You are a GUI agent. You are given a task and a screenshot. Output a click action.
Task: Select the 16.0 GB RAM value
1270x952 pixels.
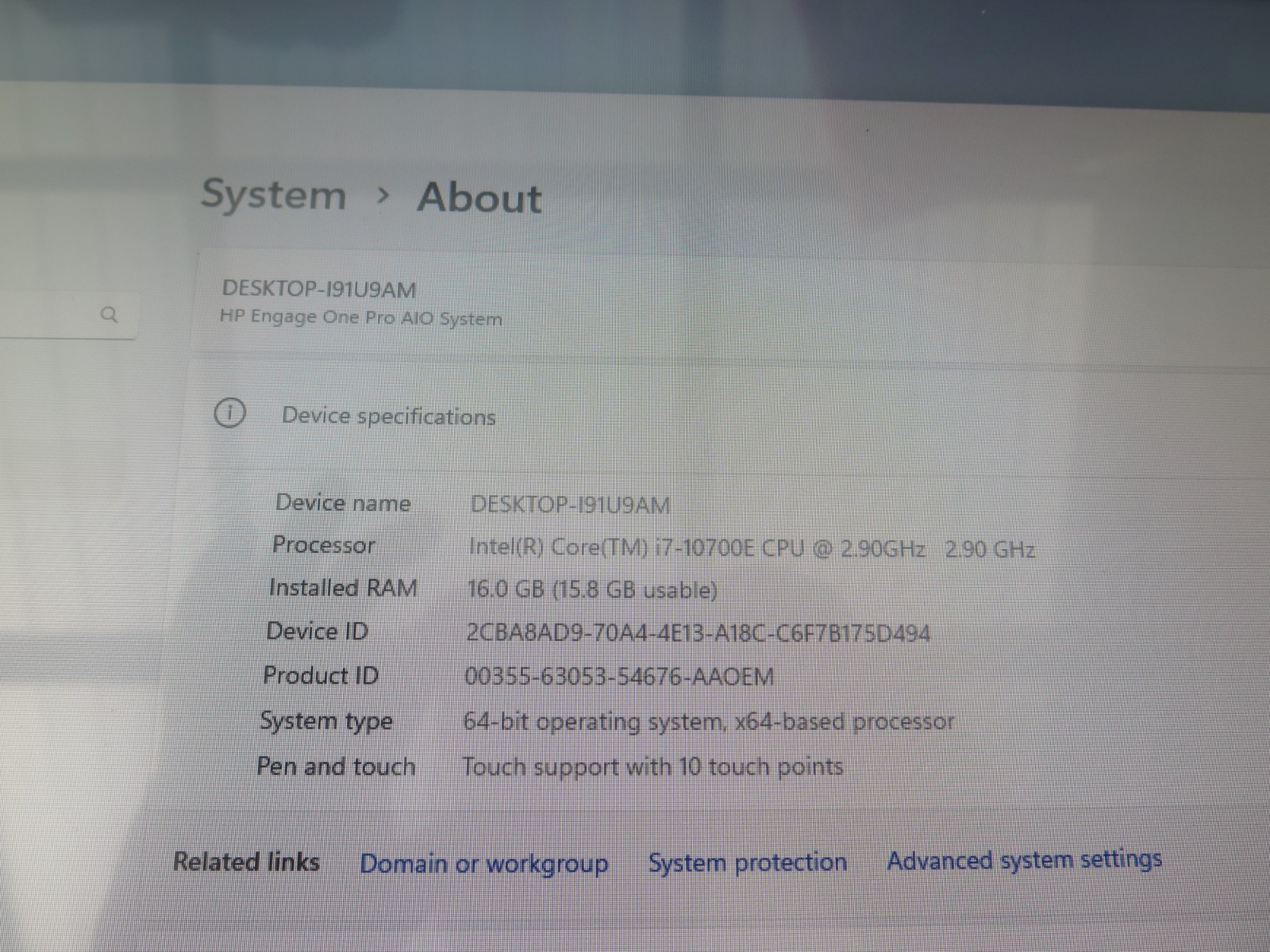[592, 589]
